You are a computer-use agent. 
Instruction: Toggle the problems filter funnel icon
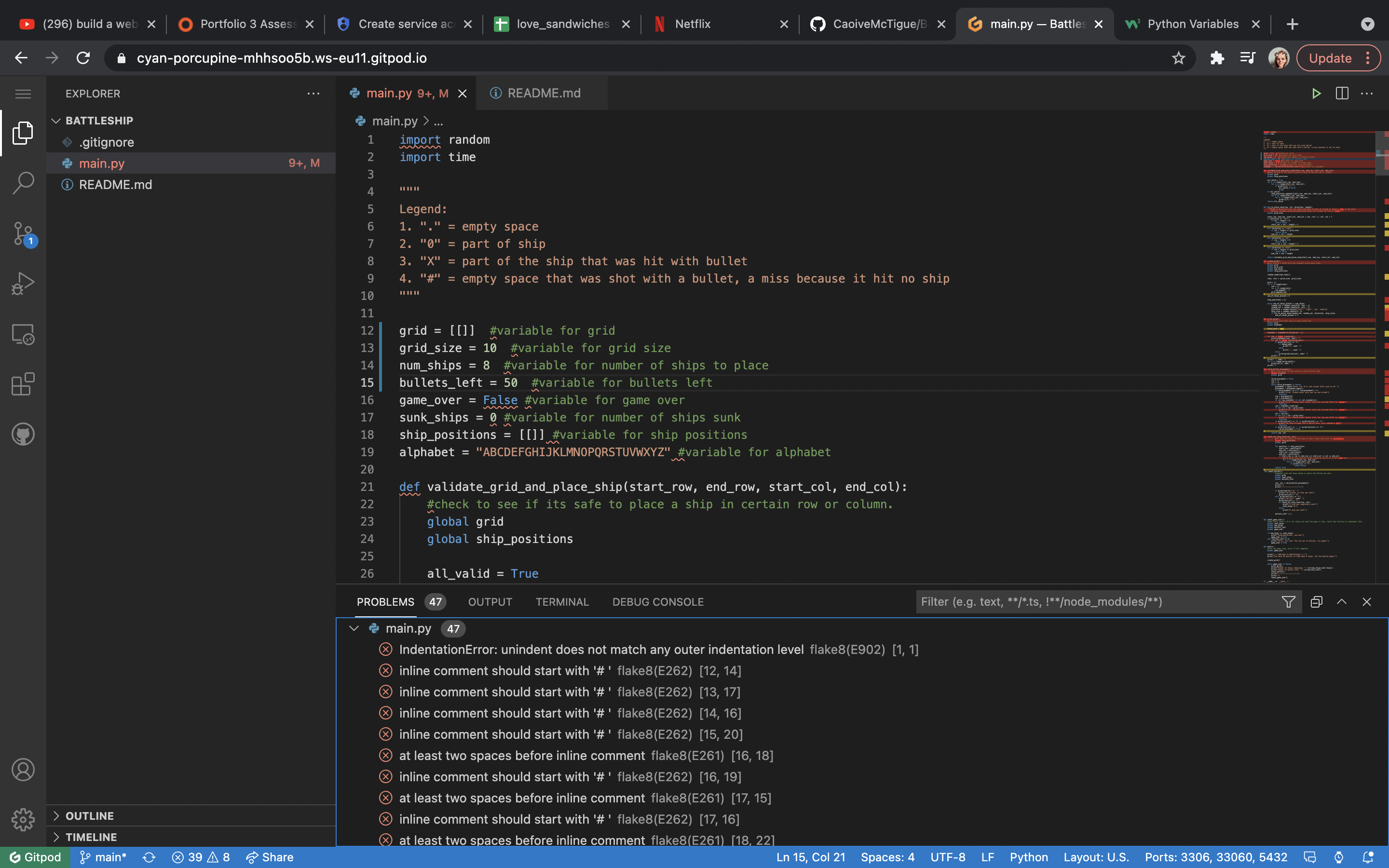1288,602
